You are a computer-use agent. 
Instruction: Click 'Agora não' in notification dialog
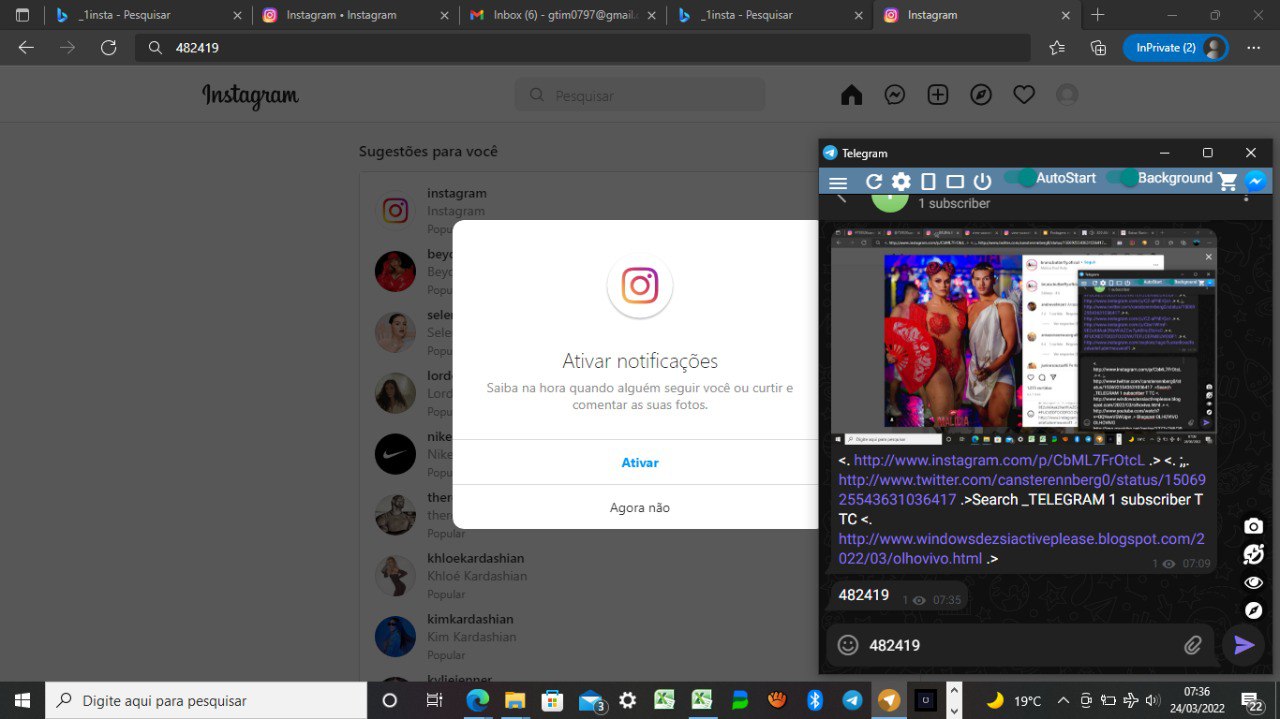coord(640,507)
